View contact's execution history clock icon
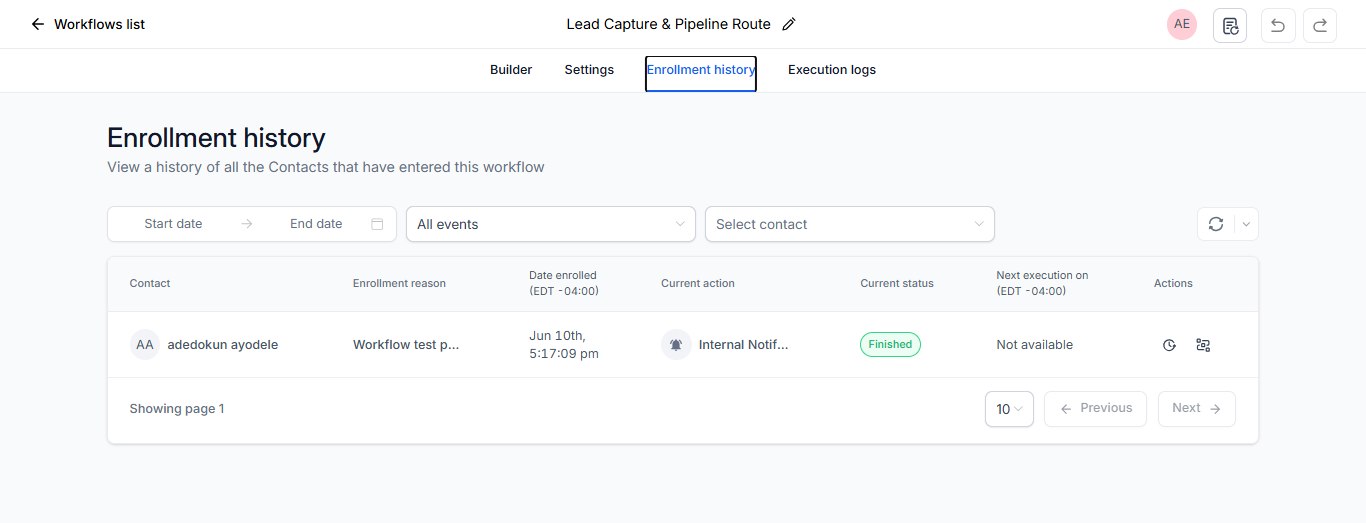 point(1169,345)
